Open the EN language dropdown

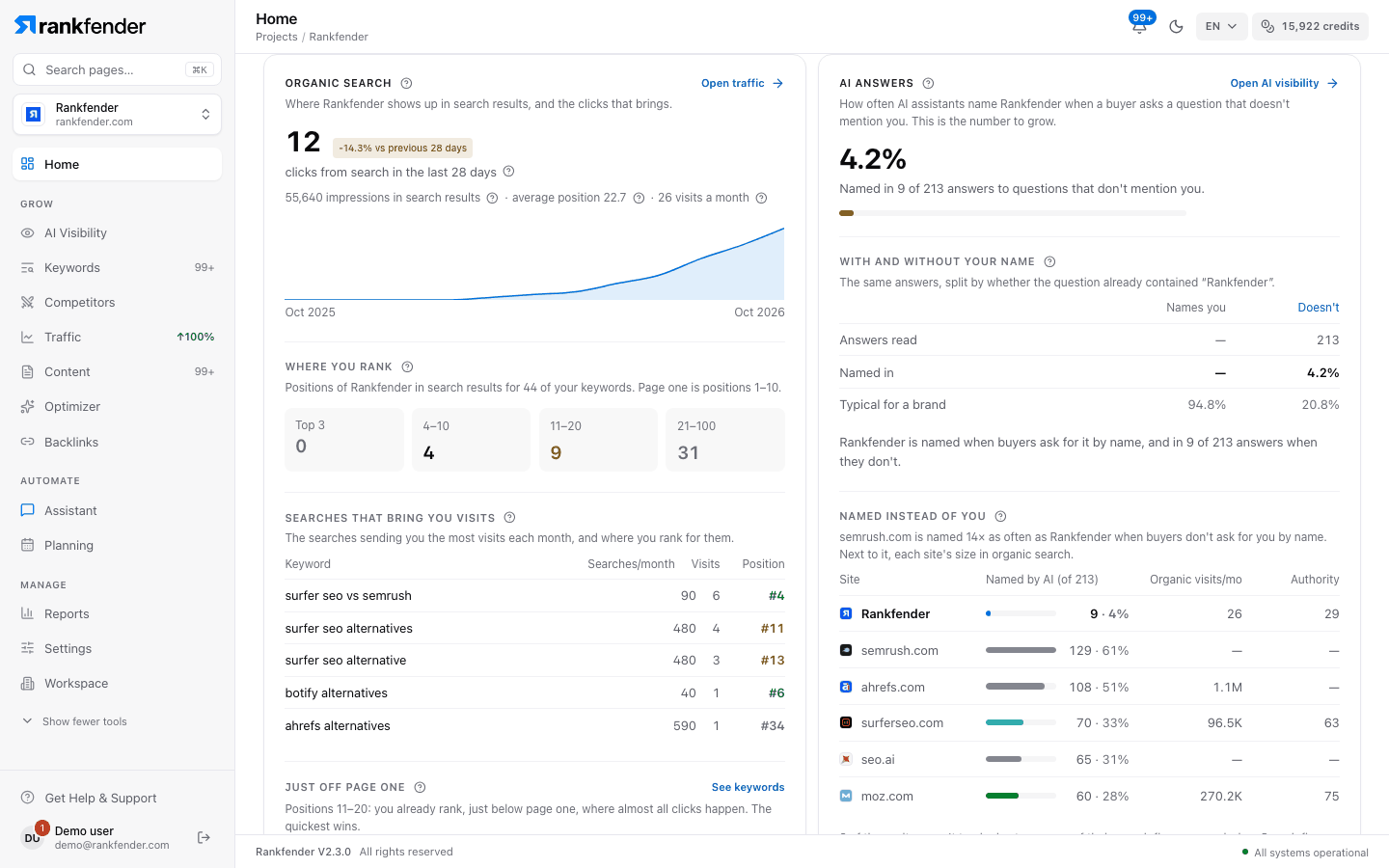pyautogui.click(x=1221, y=26)
